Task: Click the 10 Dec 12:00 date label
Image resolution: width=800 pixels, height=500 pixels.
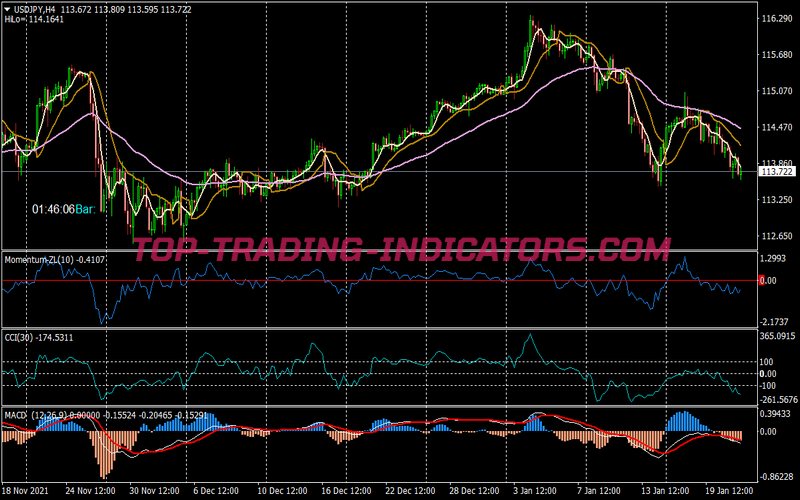Action: coord(283,491)
